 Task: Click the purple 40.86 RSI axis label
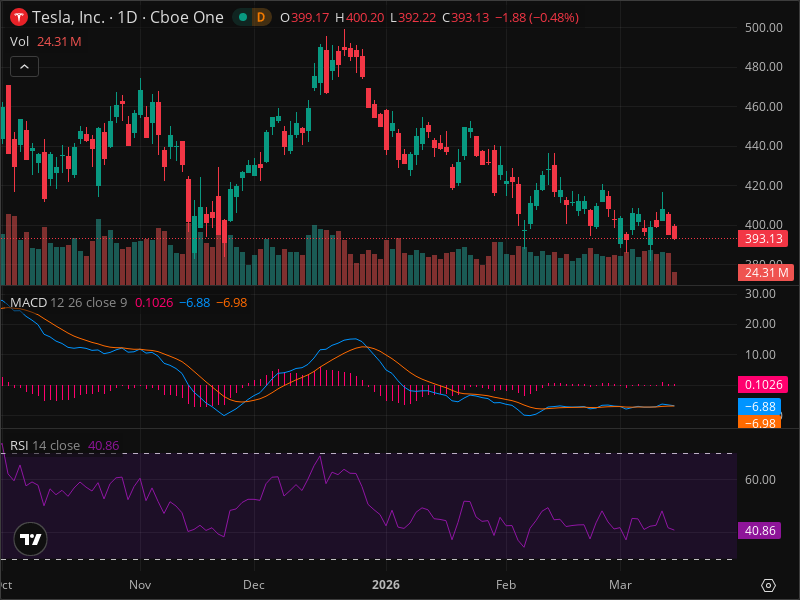(760, 531)
